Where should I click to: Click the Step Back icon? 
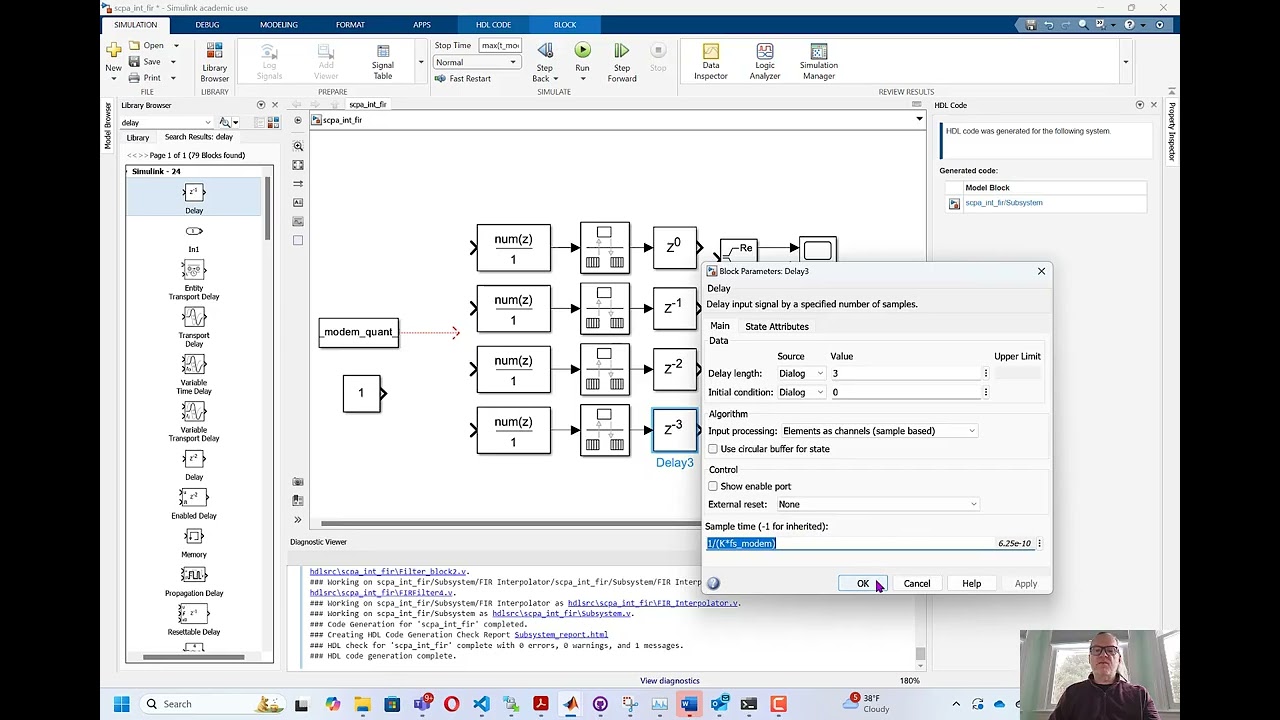pyautogui.click(x=544, y=50)
